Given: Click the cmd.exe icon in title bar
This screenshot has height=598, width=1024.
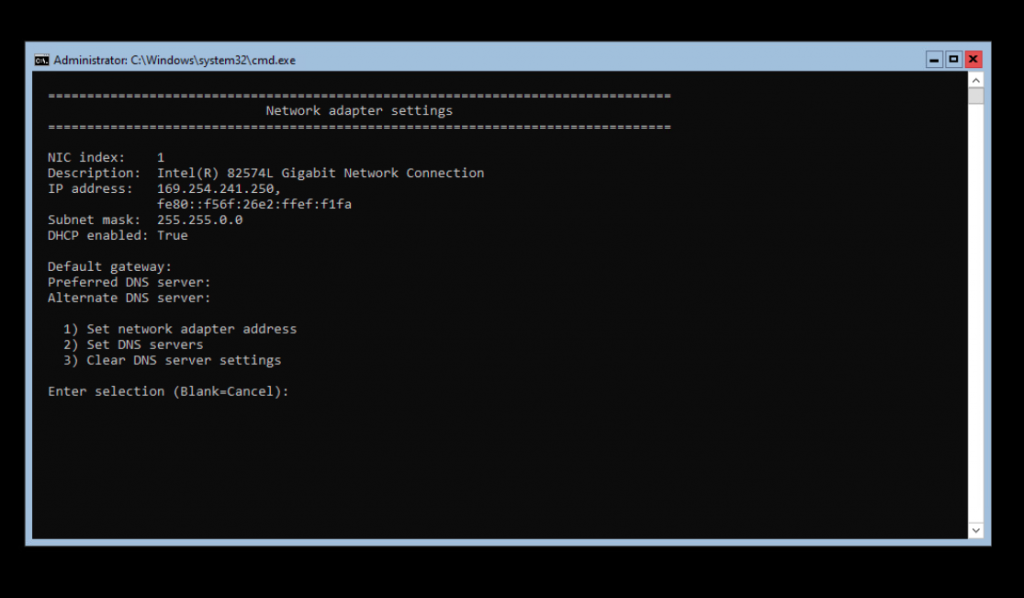Looking at the screenshot, I should pos(42,60).
